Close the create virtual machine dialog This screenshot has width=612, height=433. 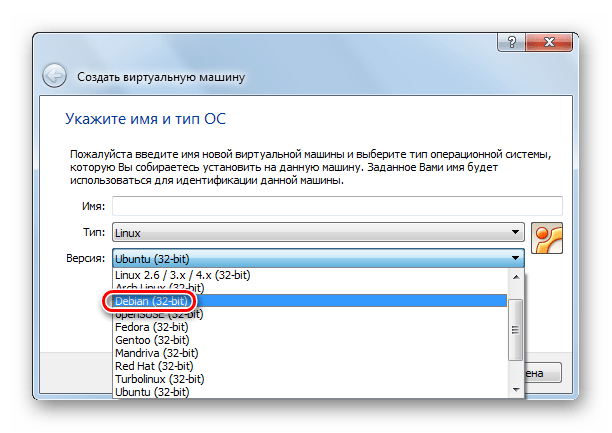(x=549, y=44)
